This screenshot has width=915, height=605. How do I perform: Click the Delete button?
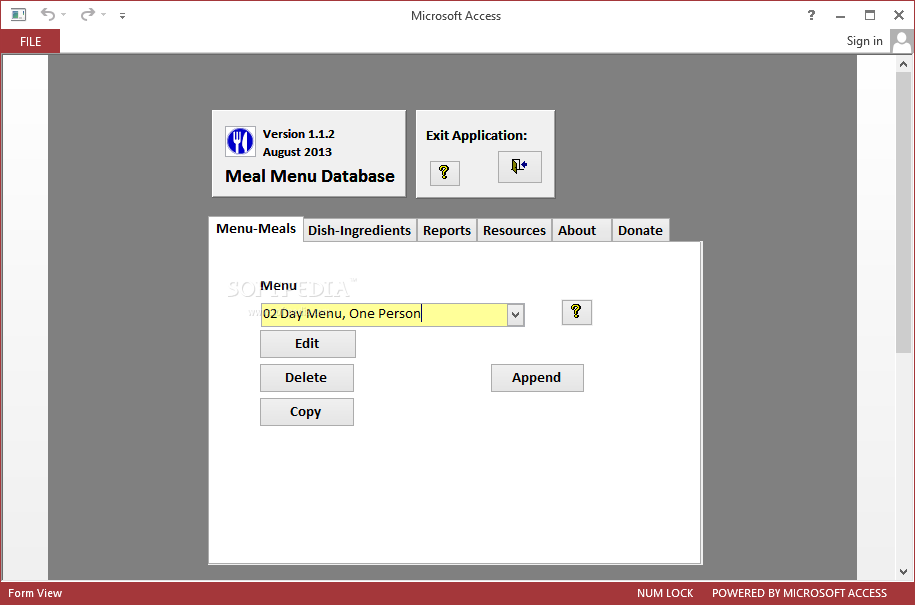(306, 377)
